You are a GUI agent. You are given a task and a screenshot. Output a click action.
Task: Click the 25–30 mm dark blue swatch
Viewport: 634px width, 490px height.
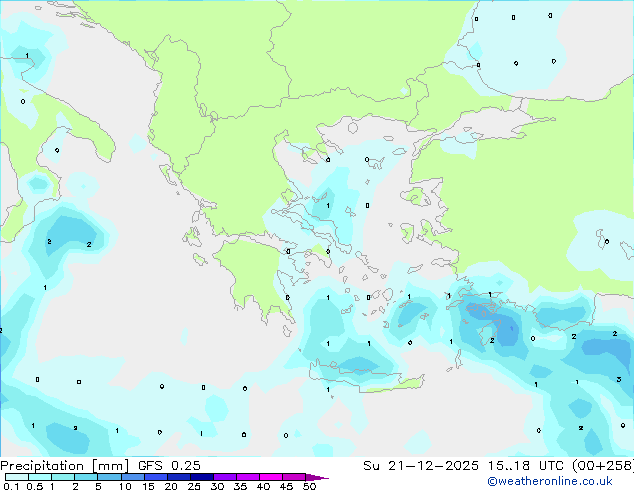[x=202, y=477]
